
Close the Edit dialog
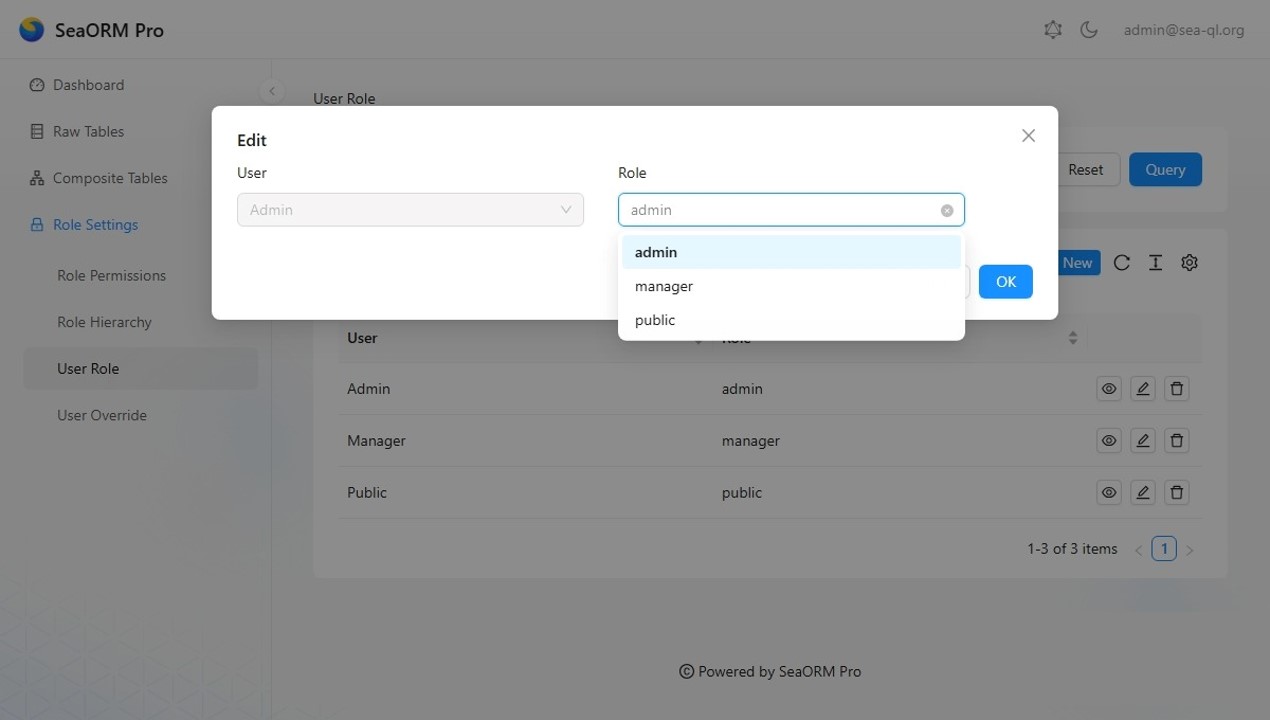pos(1028,136)
